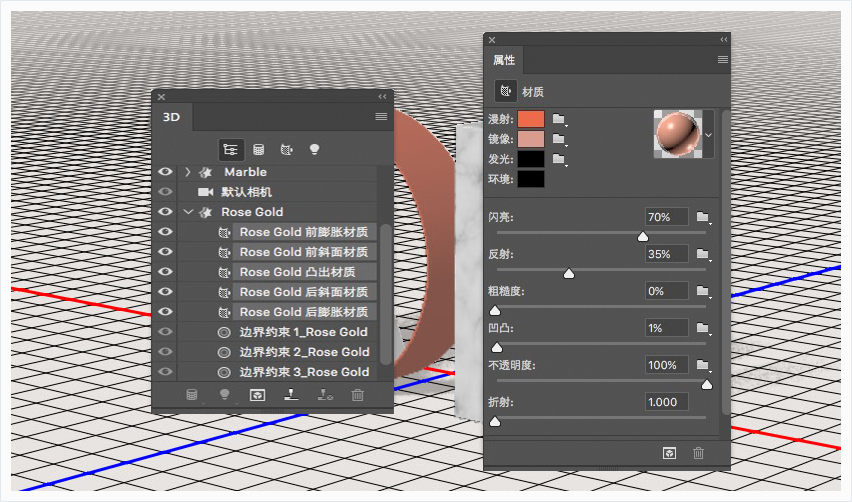Toggle eye for Rose Gold 前斜面材质

tap(165, 252)
